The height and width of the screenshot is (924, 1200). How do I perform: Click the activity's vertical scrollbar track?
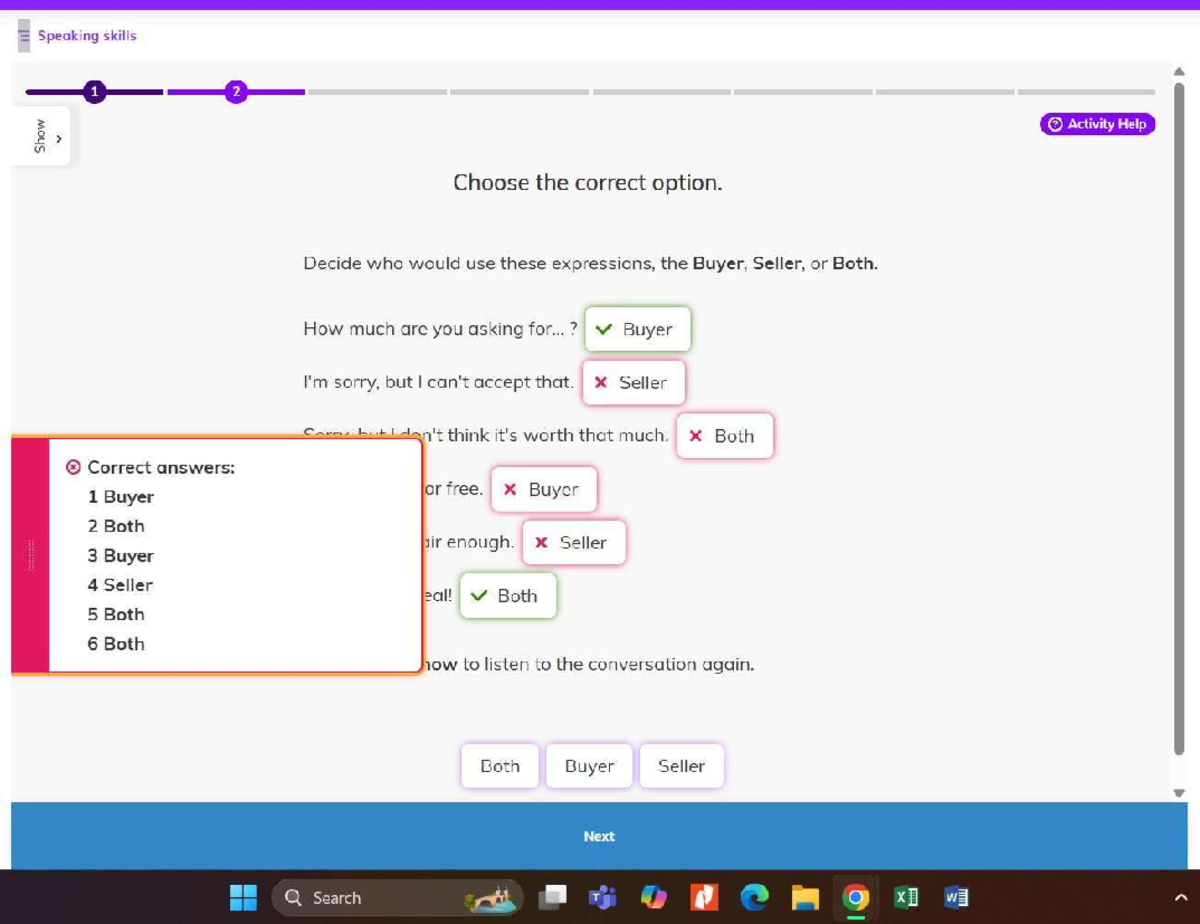(x=1179, y=420)
